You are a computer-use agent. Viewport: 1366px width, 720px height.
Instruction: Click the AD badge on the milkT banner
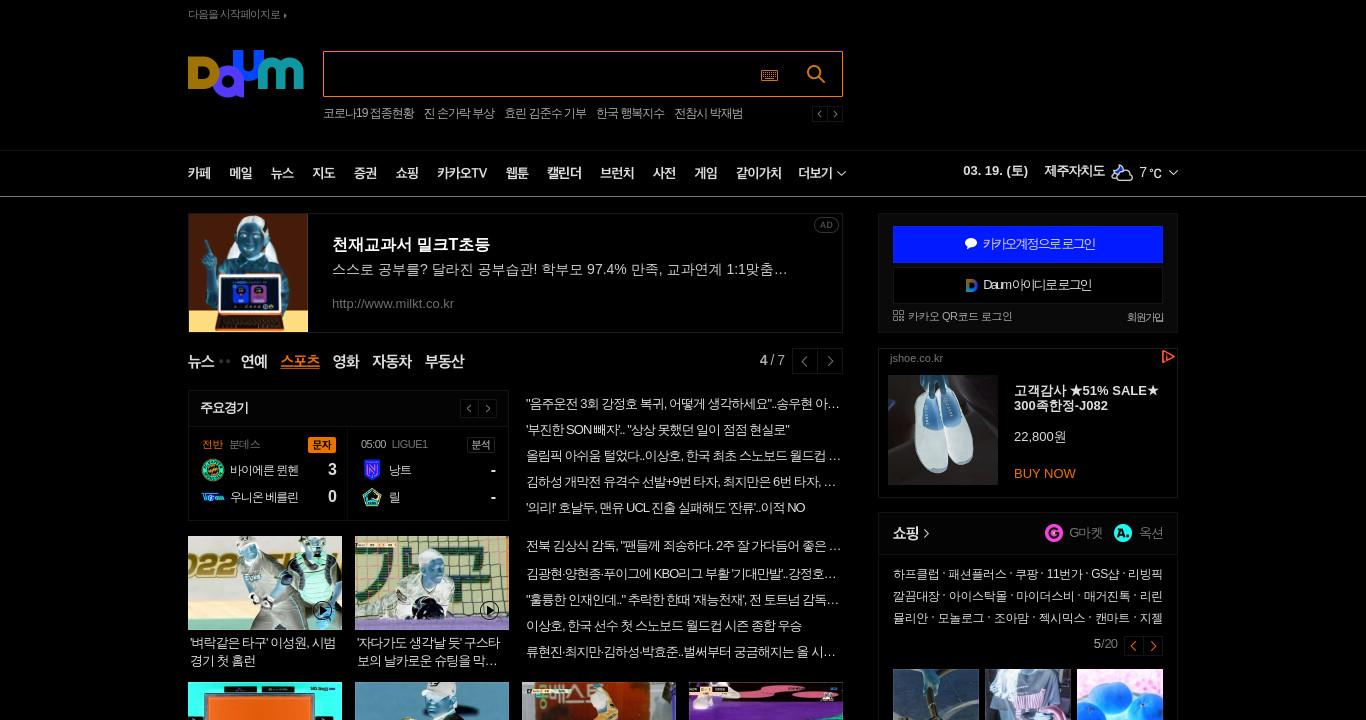[x=826, y=225]
